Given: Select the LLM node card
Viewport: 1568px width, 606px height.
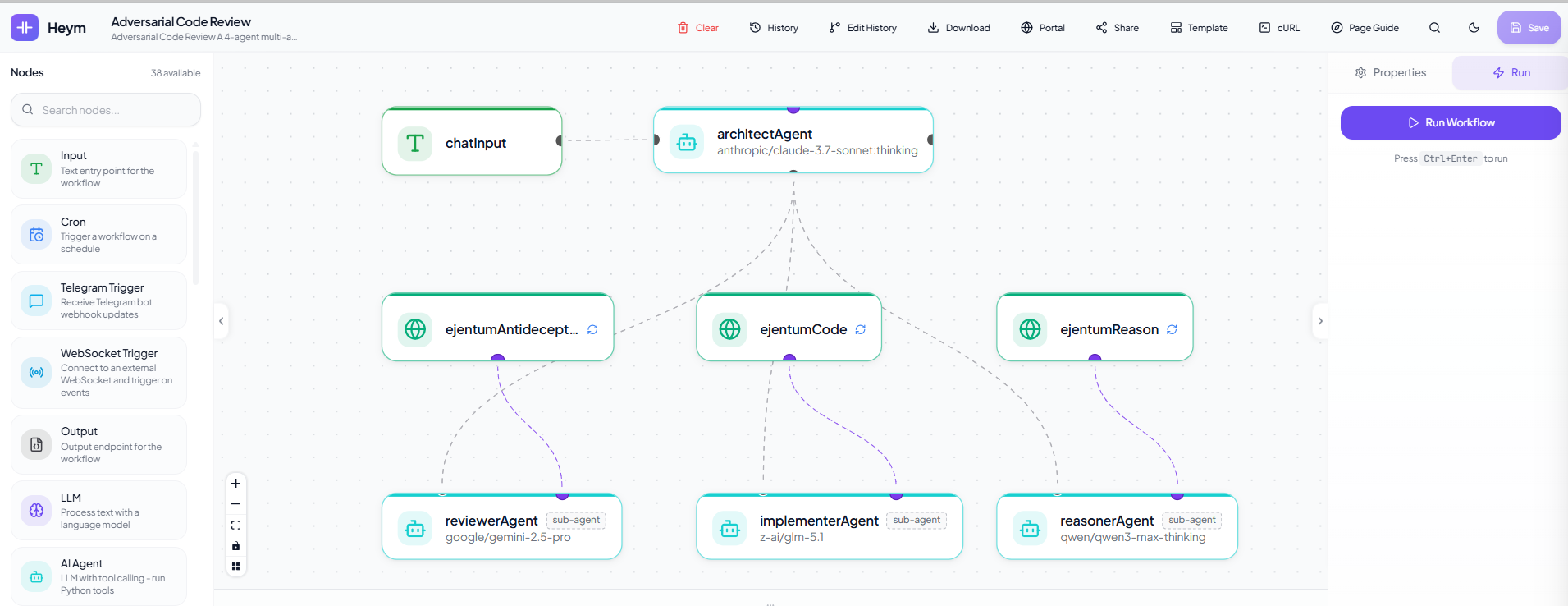Looking at the screenshot, I should pyautogui.click(x=98, y=511).
